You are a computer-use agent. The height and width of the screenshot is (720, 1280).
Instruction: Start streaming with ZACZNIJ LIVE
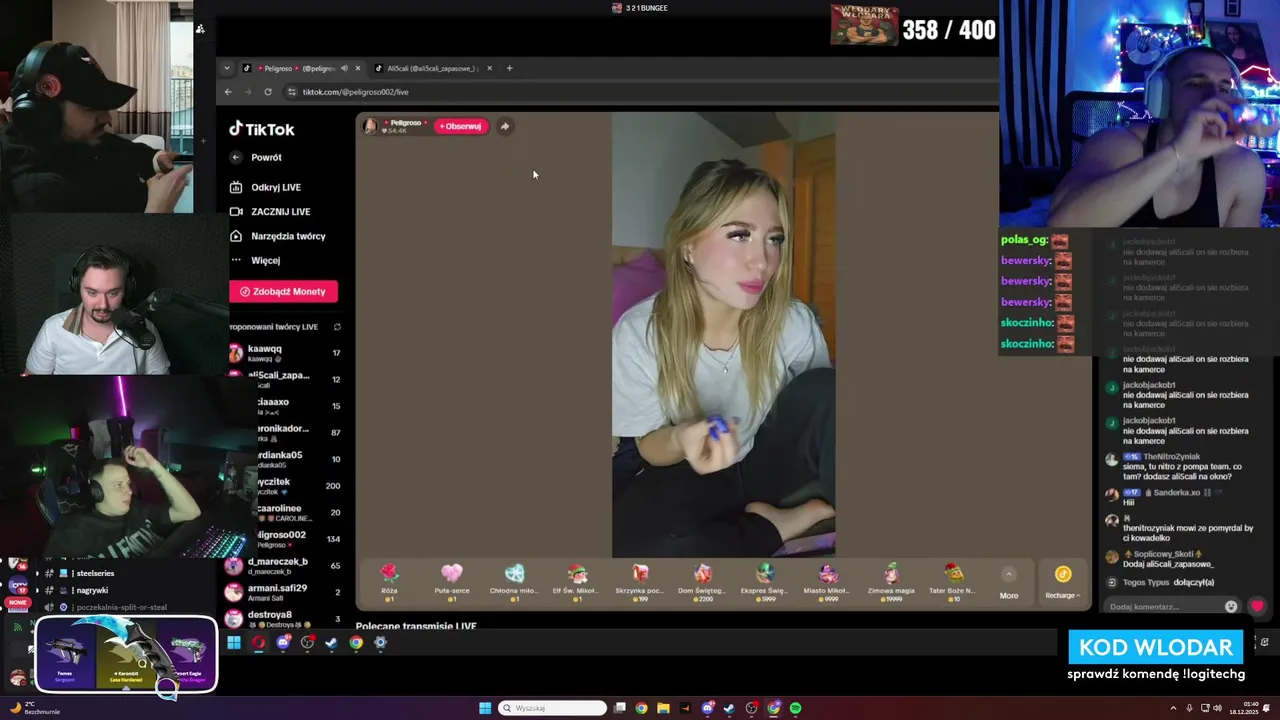click(x=270, y=212)
